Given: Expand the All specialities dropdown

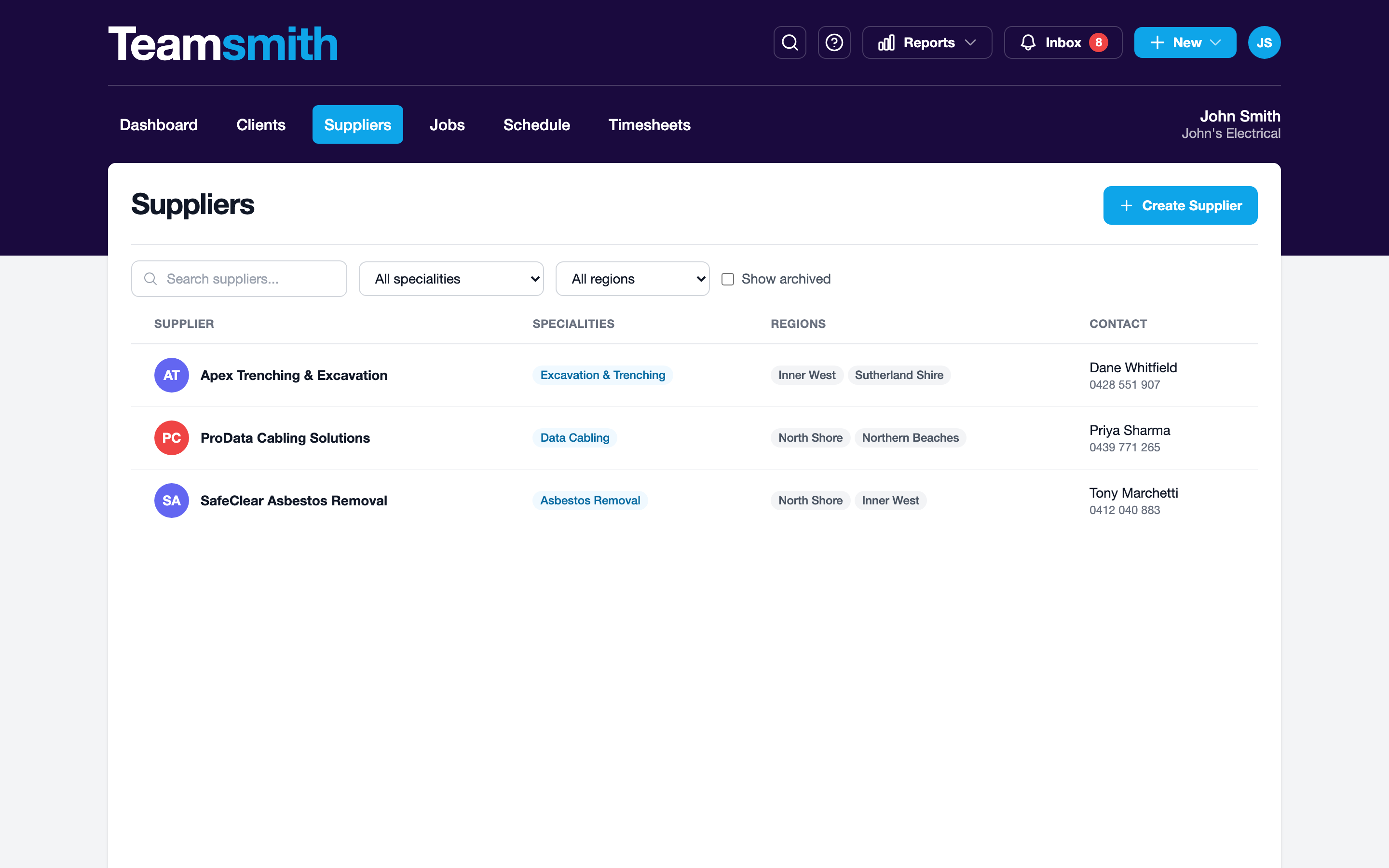Looking at the screenshot, I should [451, 279].
